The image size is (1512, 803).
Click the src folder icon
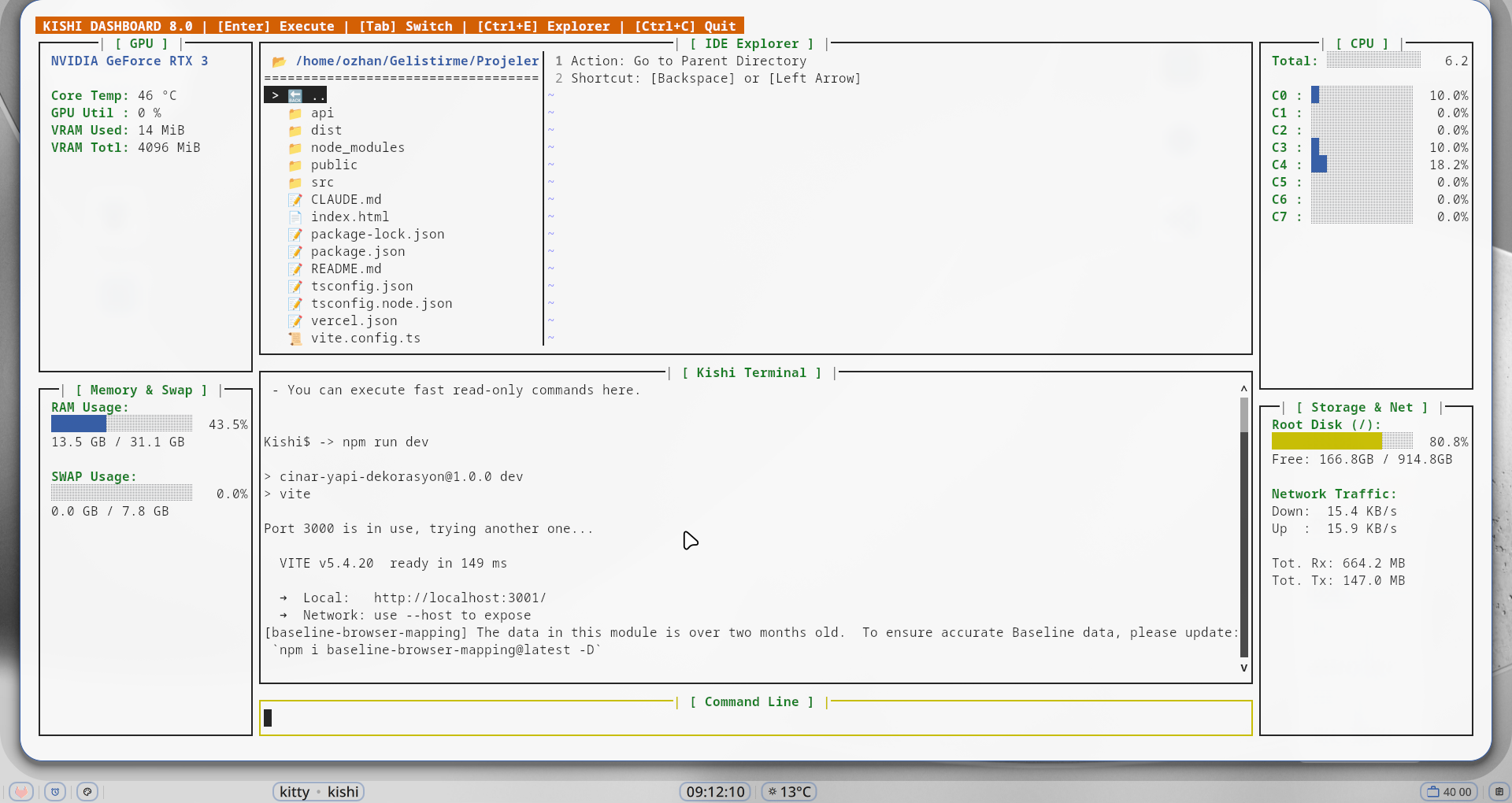[295, 183]
